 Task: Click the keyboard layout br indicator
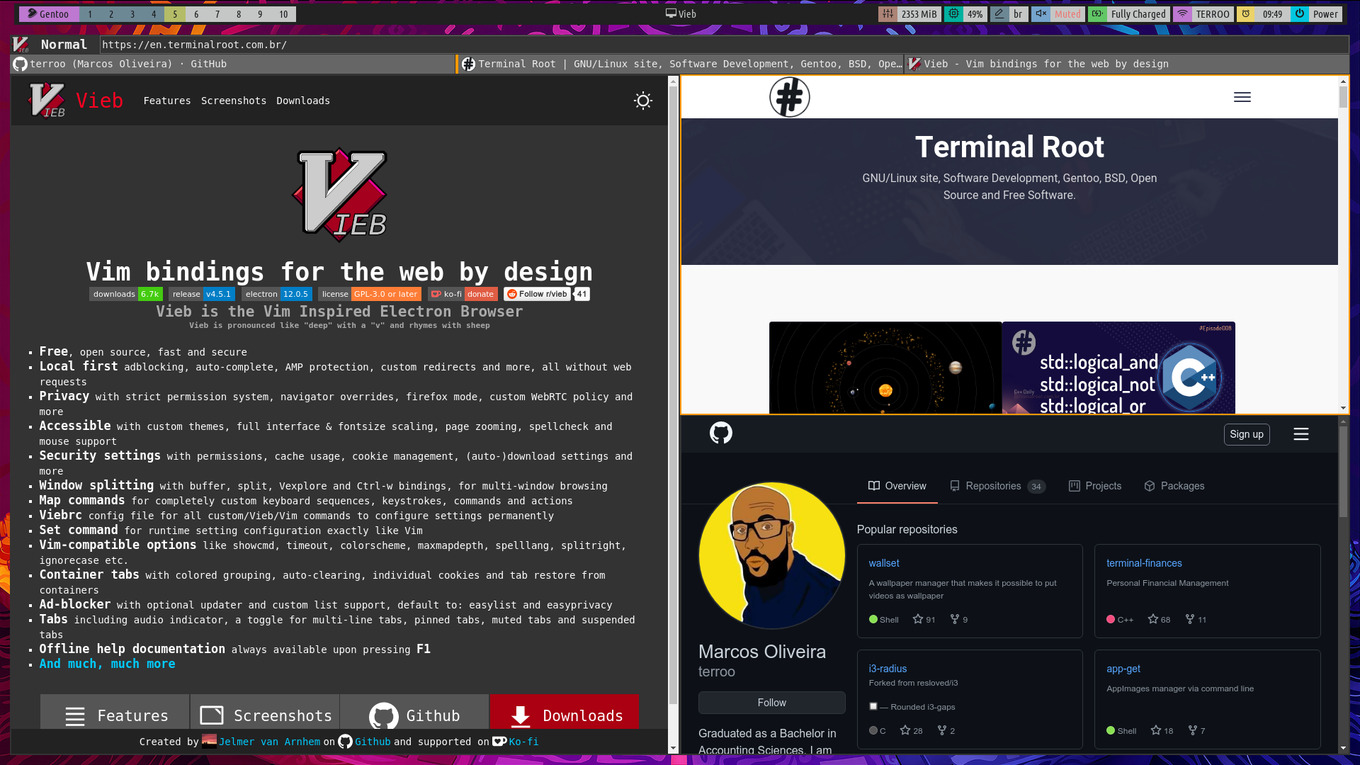pos(1009,14)
